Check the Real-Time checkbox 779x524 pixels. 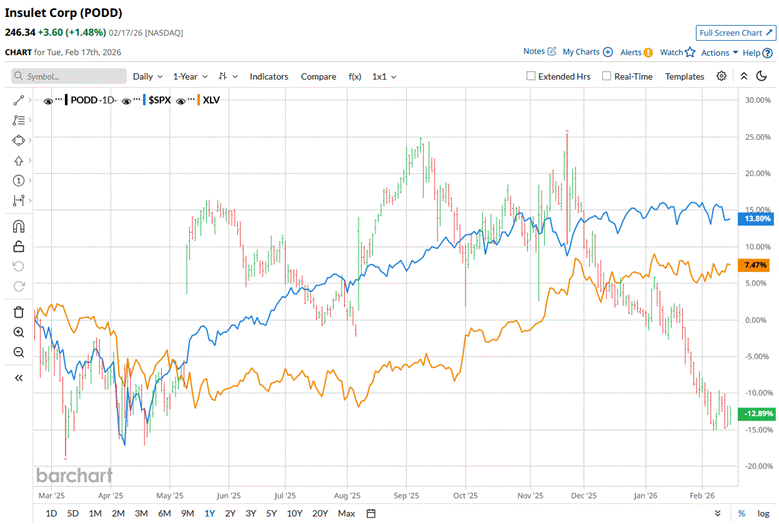pyautogui.click(x=607, y=76)
